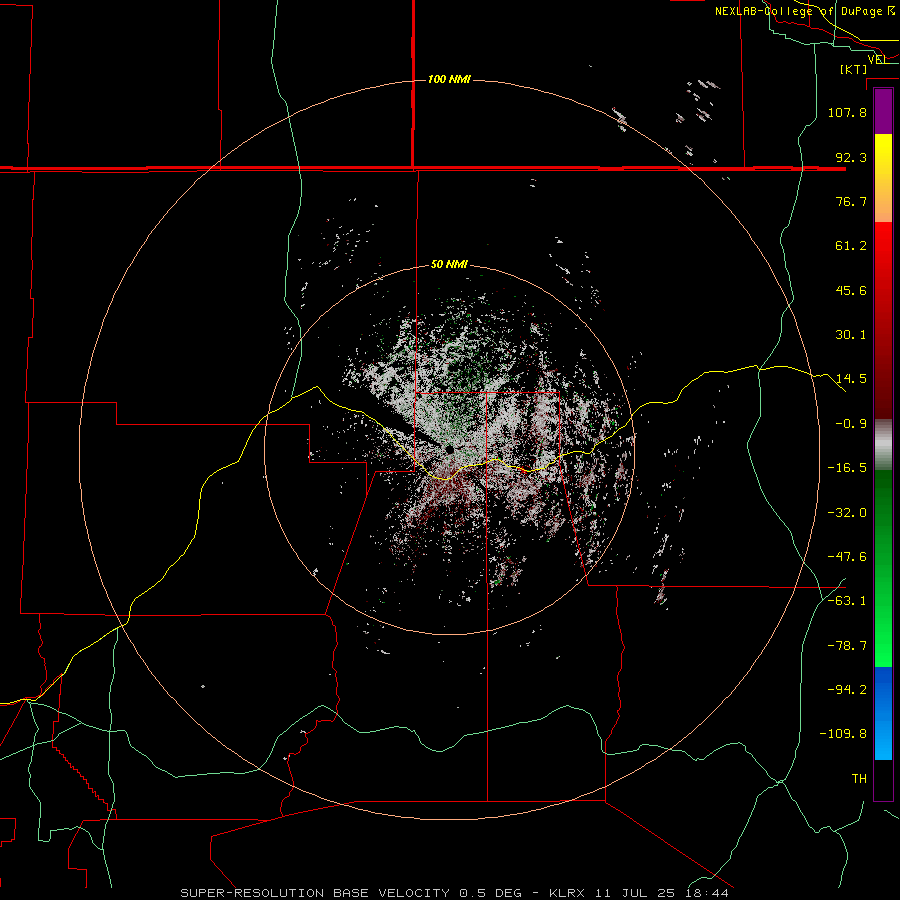Click the 14.5 legend value
Screen dimensions: 900x900
(x=851, y=379)
